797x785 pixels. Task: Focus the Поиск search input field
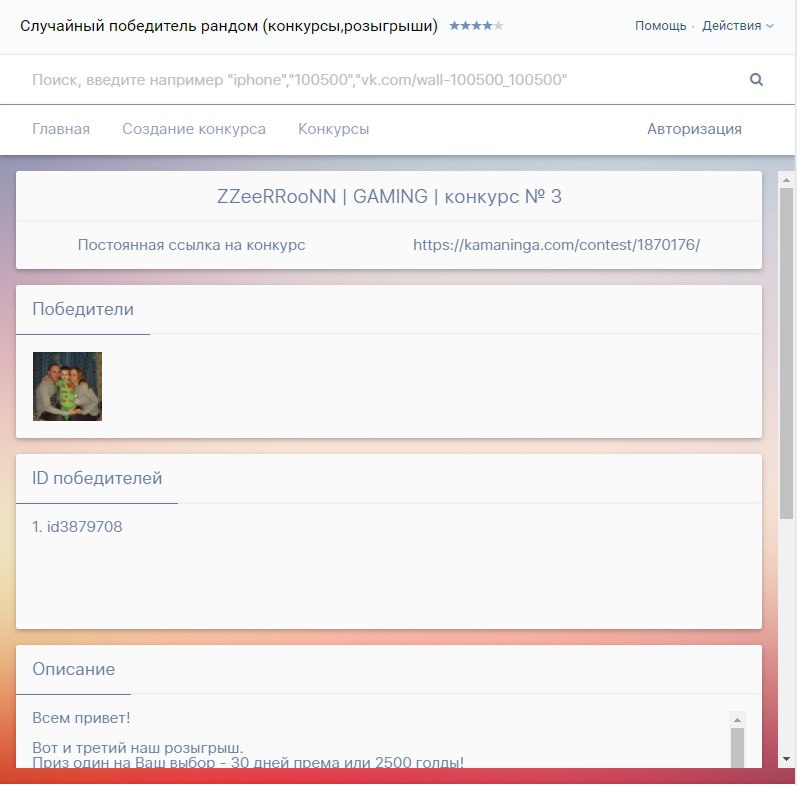point(381,80)
